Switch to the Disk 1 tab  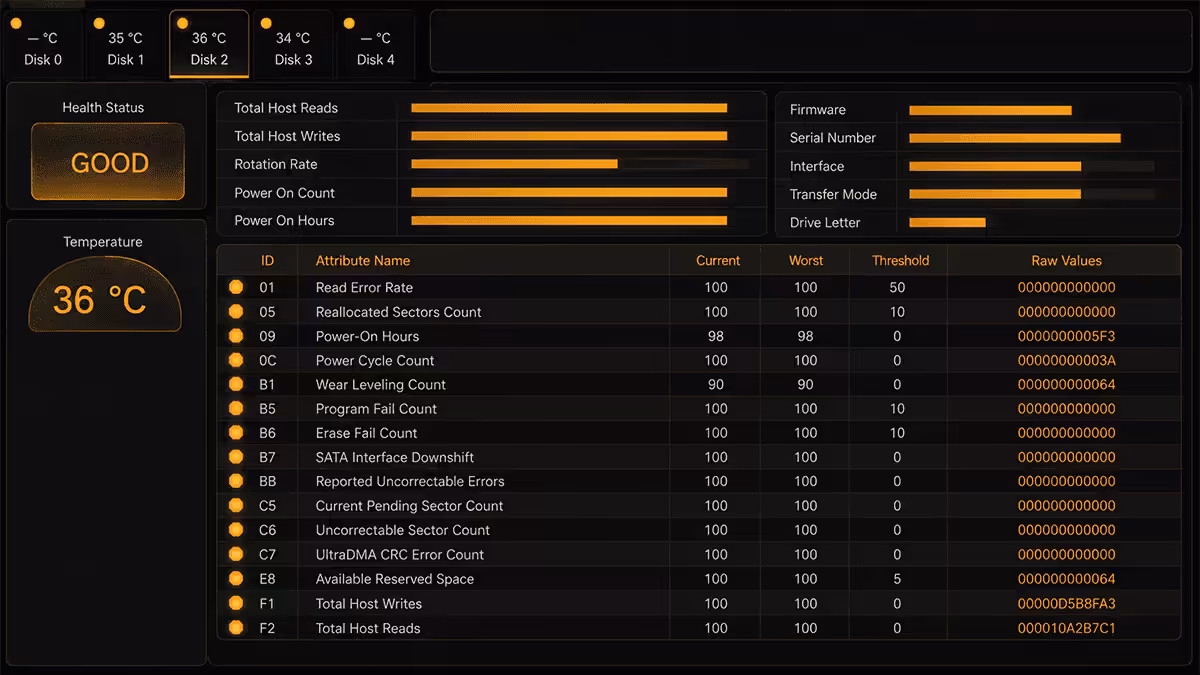(x=126, y=45)
